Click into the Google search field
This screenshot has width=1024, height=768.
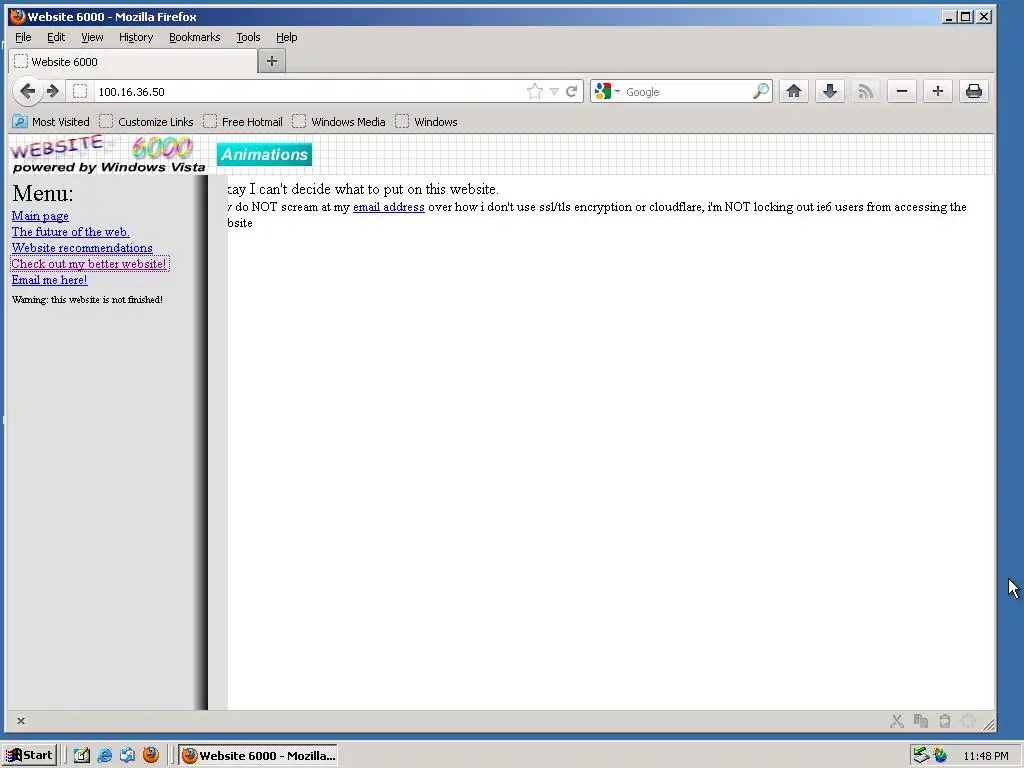pyautogui.click(x=686, y=92)
